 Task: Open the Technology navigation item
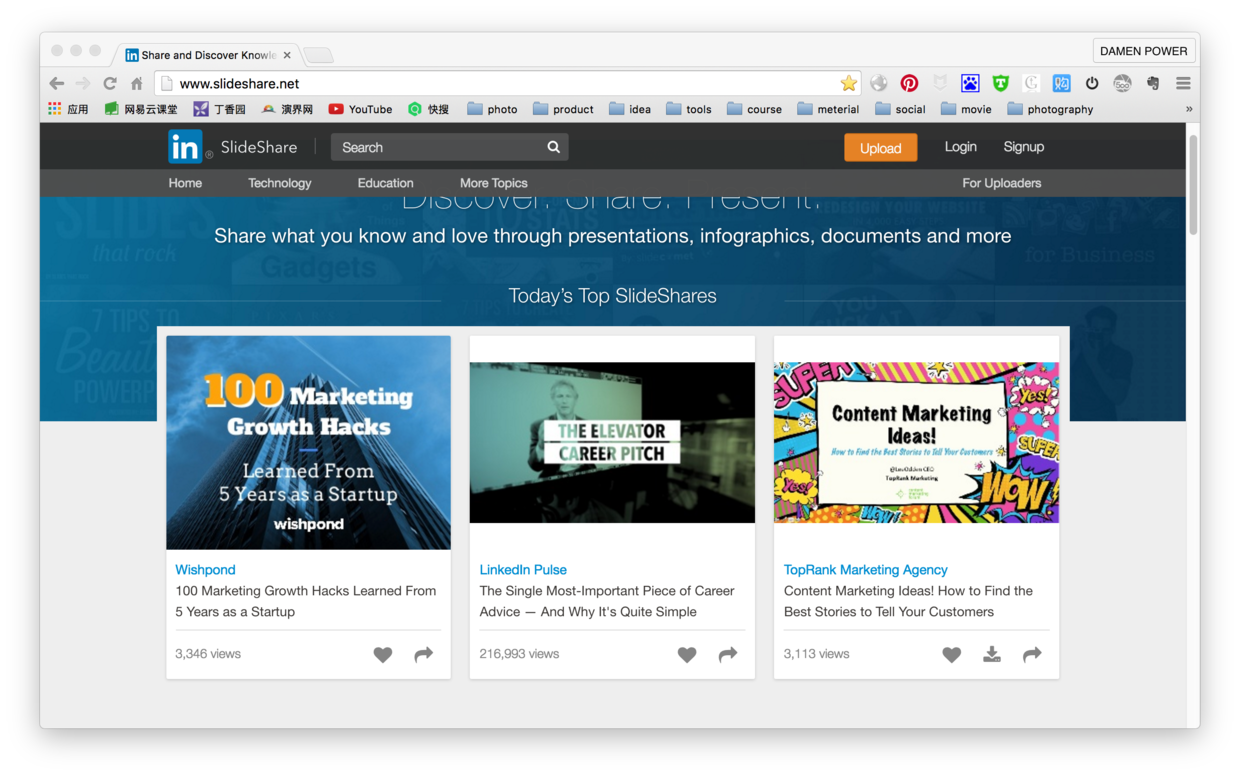(x=280, y=183)
